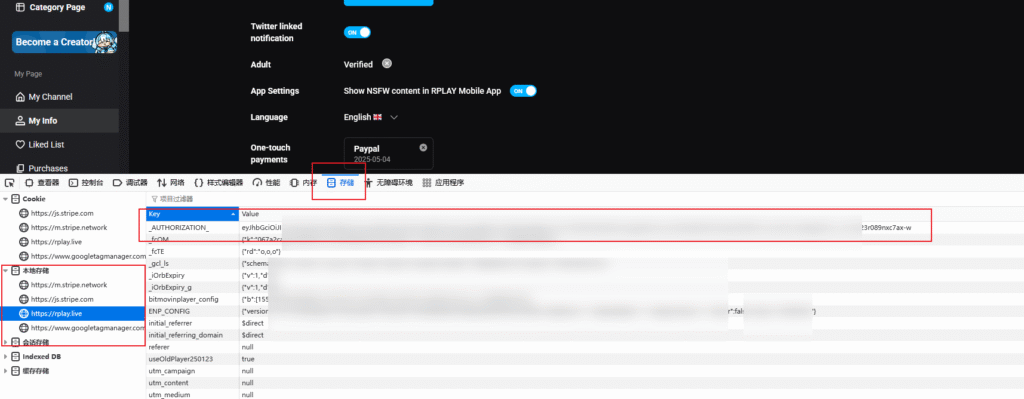This screenshot has width=1024, height=399.
Task: Expand the Indexed DB section
Action: (6, 357)
